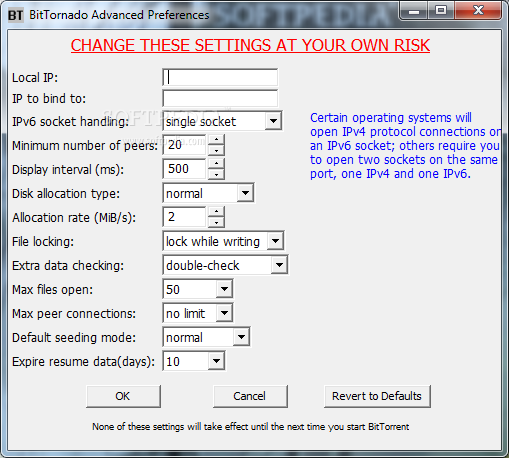
Task: Close the Advanced Preferences window
Action: pyautogui.click(x=478, y=11)
